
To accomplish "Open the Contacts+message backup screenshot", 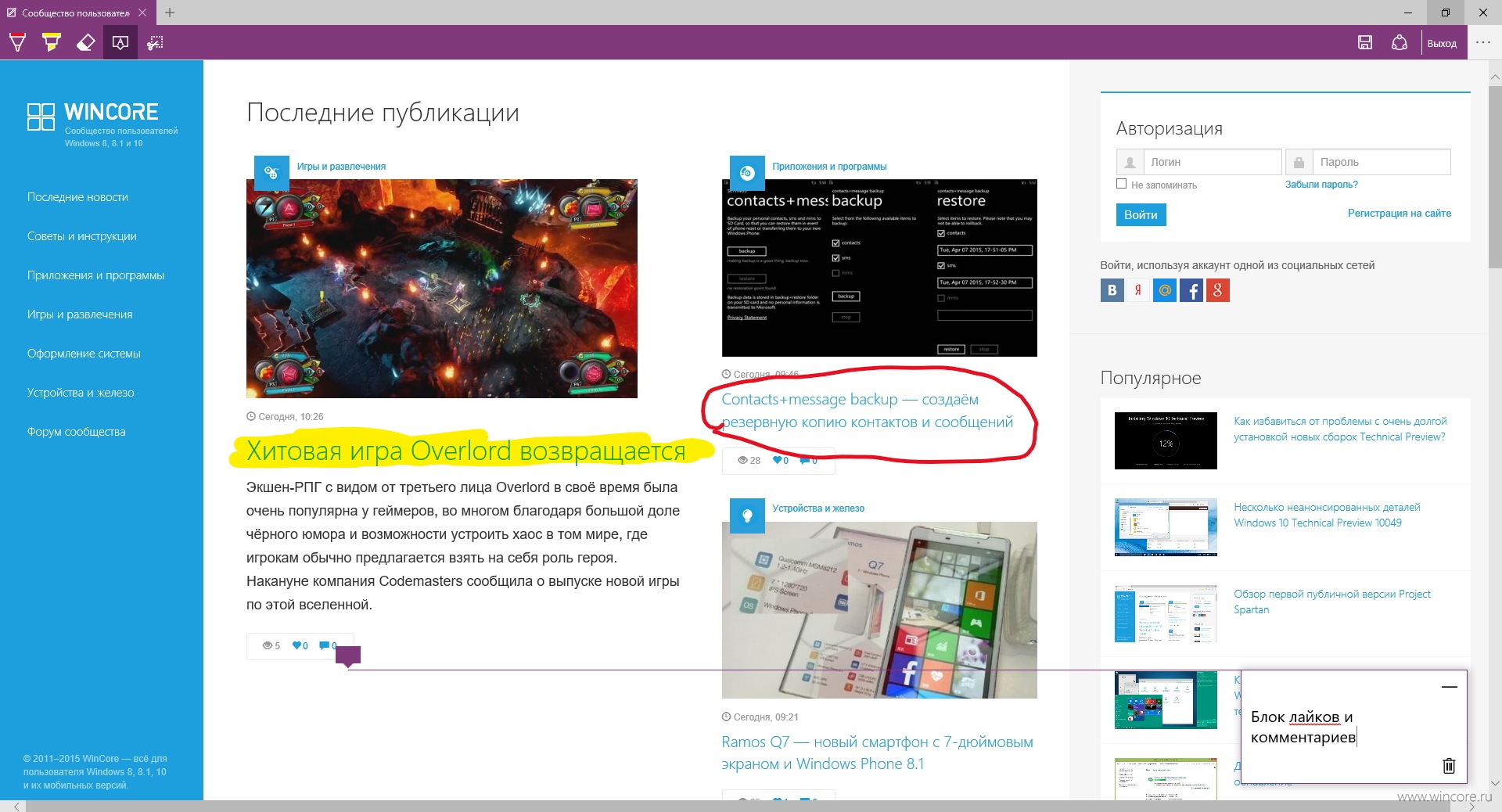I will (879, 268).
